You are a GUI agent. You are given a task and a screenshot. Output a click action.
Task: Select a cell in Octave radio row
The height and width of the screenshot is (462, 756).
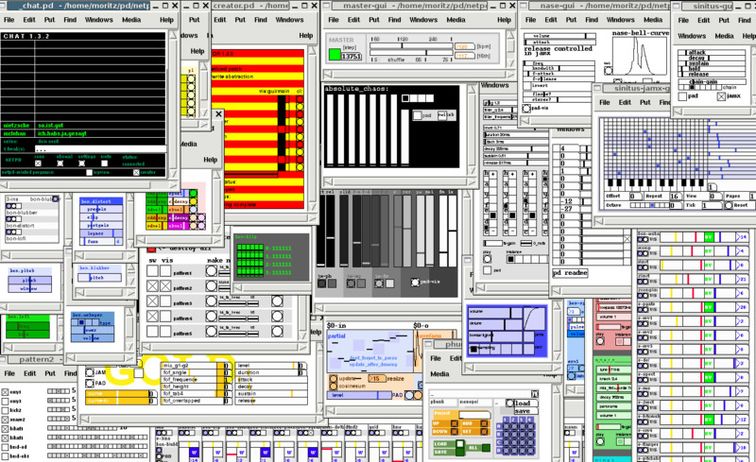649,205
